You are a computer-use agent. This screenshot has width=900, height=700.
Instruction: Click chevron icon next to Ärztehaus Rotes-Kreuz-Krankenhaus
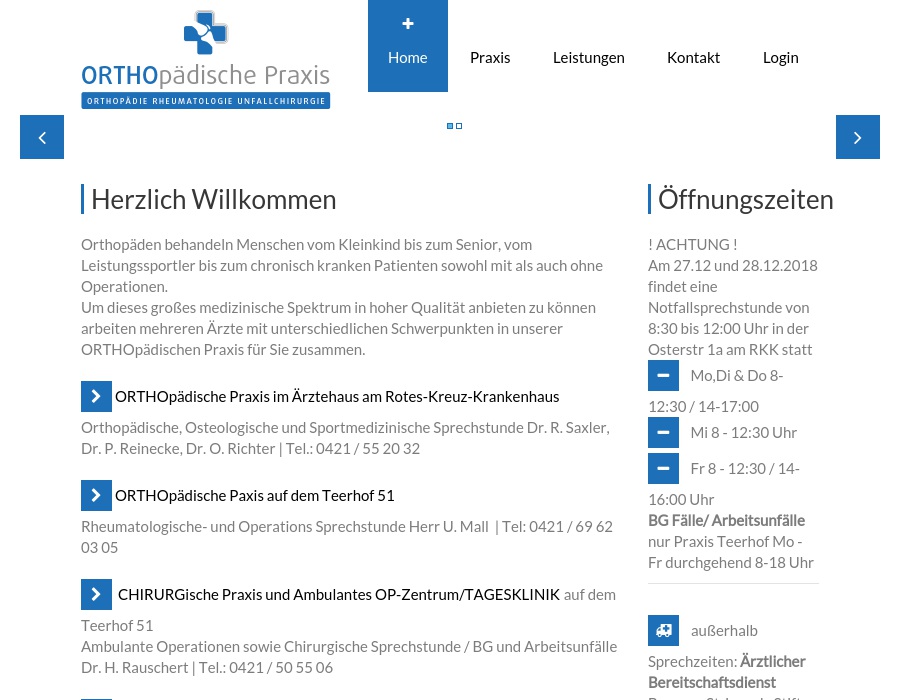coord(96,396)
